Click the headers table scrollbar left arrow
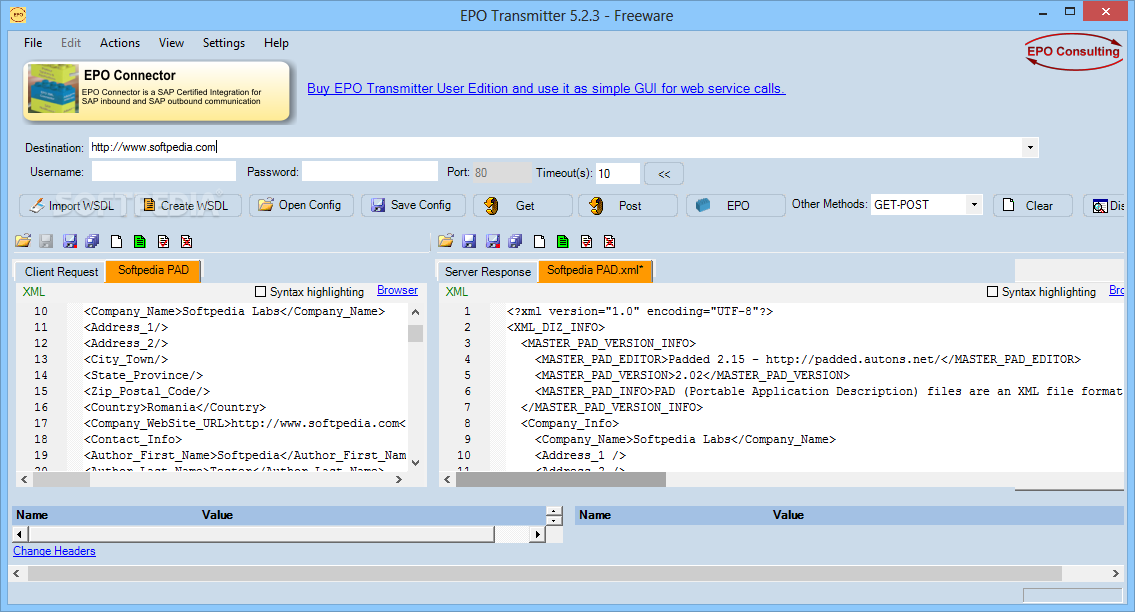This screenshot has height=612, width=1135. (x=20, y=535)
